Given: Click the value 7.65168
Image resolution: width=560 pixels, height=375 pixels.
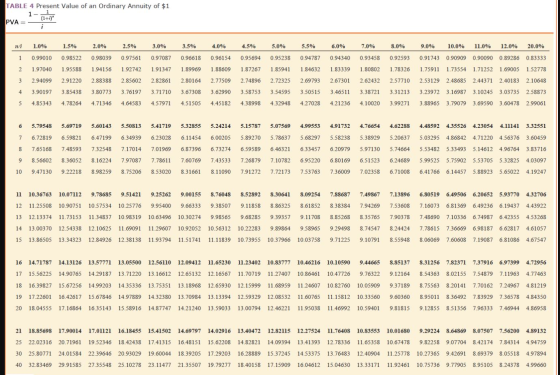Looking at the screenshot, I should click(42, 149).
